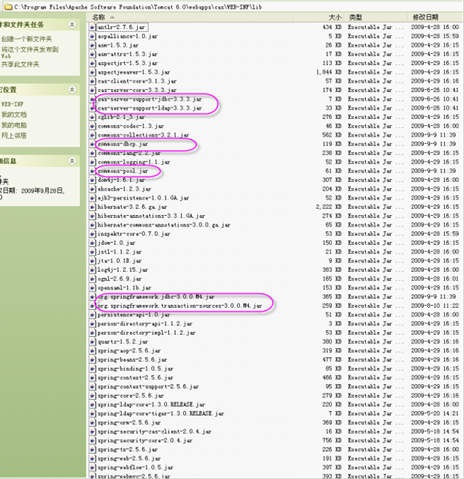This screenshot has height=479, width=464.
Task: Select hibernate-commons-annotations-3.0.0.ga.jar file name
Action: pyautogui.click(x=164, y=225)
